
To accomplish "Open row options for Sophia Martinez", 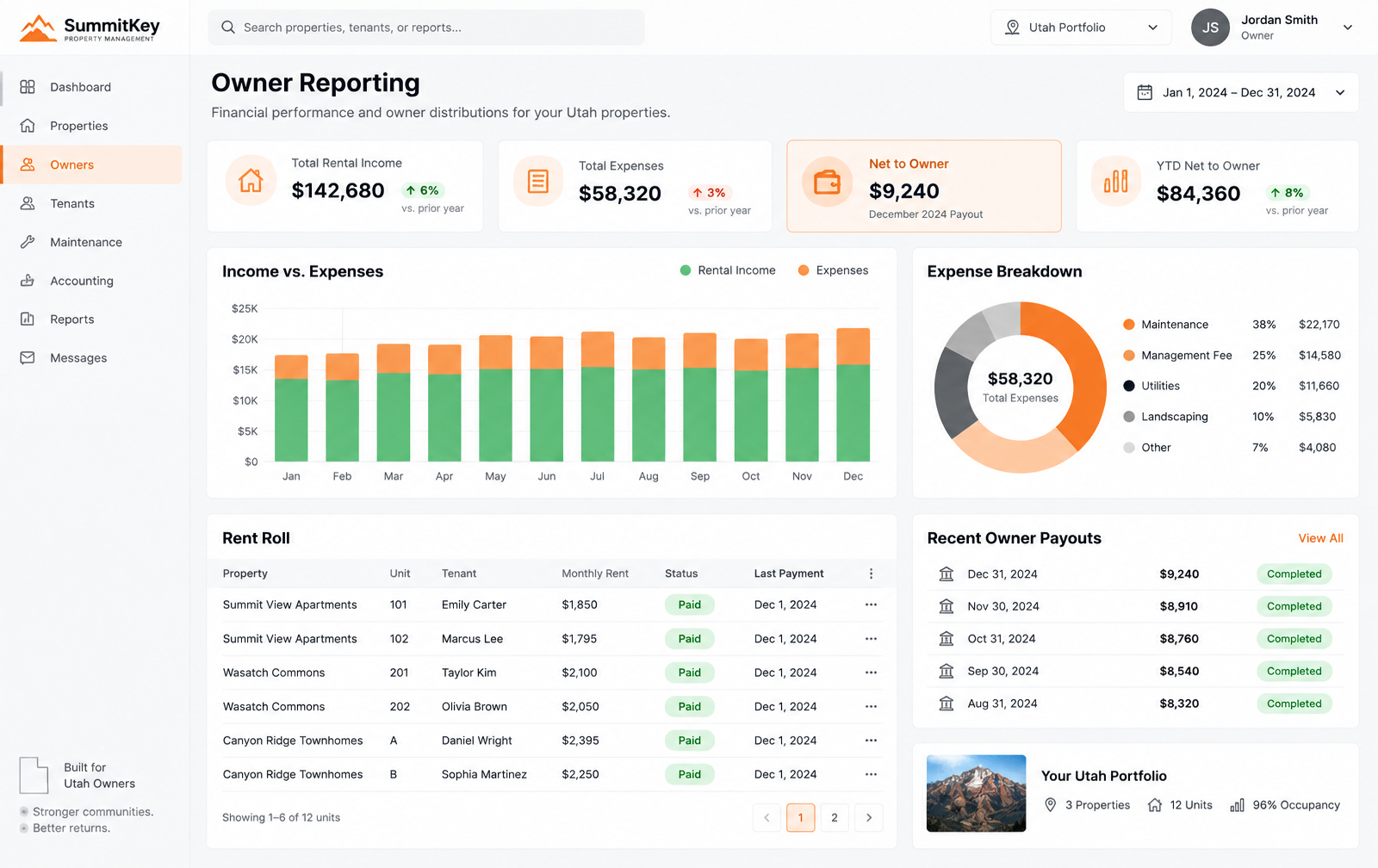I will tap(871, 774).
